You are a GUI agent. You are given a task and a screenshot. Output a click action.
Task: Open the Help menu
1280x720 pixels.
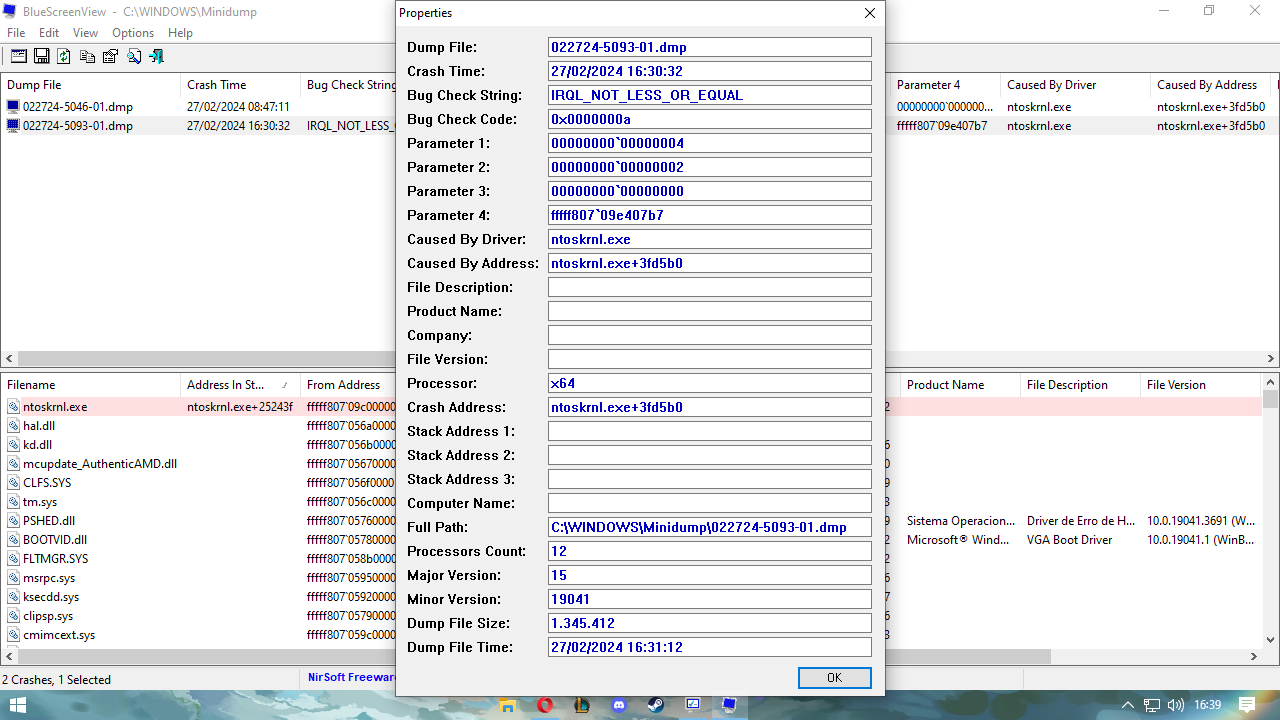click(x=180, y=33)
